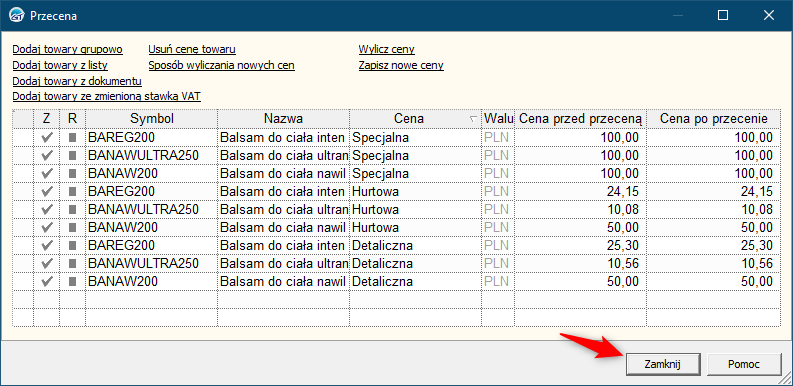Toggle Z checkmark for BANAW200 Hurtowa row
793x386 pixels.
(47, 228)
